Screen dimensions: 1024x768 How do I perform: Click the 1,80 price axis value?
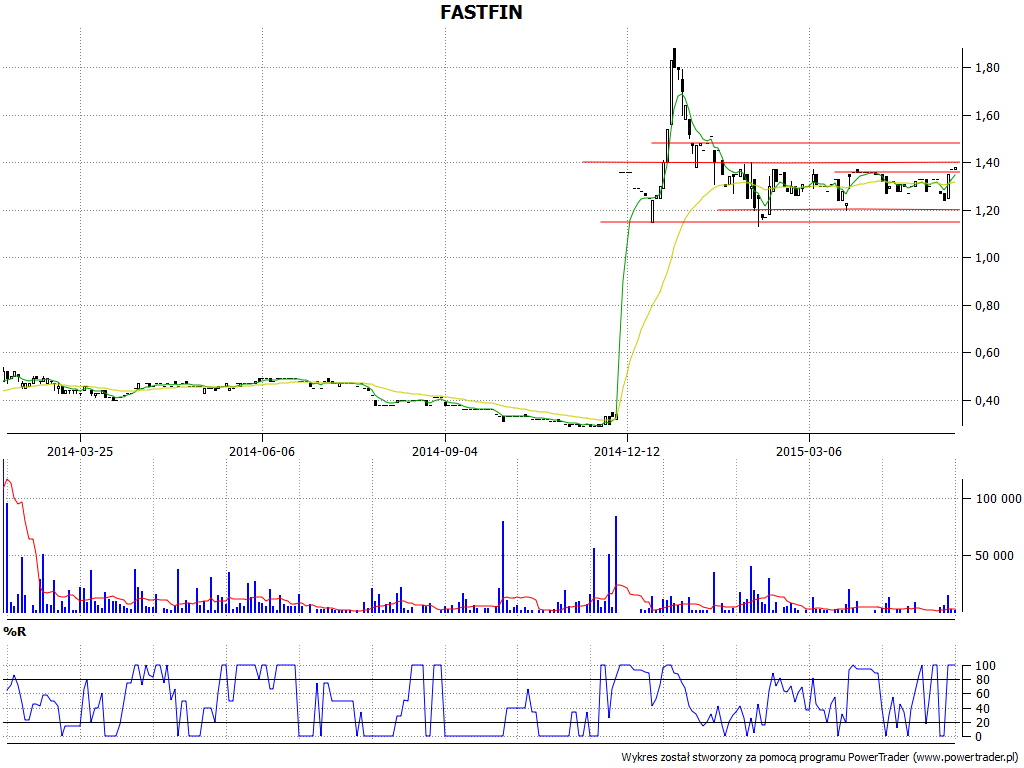point(987,68)
